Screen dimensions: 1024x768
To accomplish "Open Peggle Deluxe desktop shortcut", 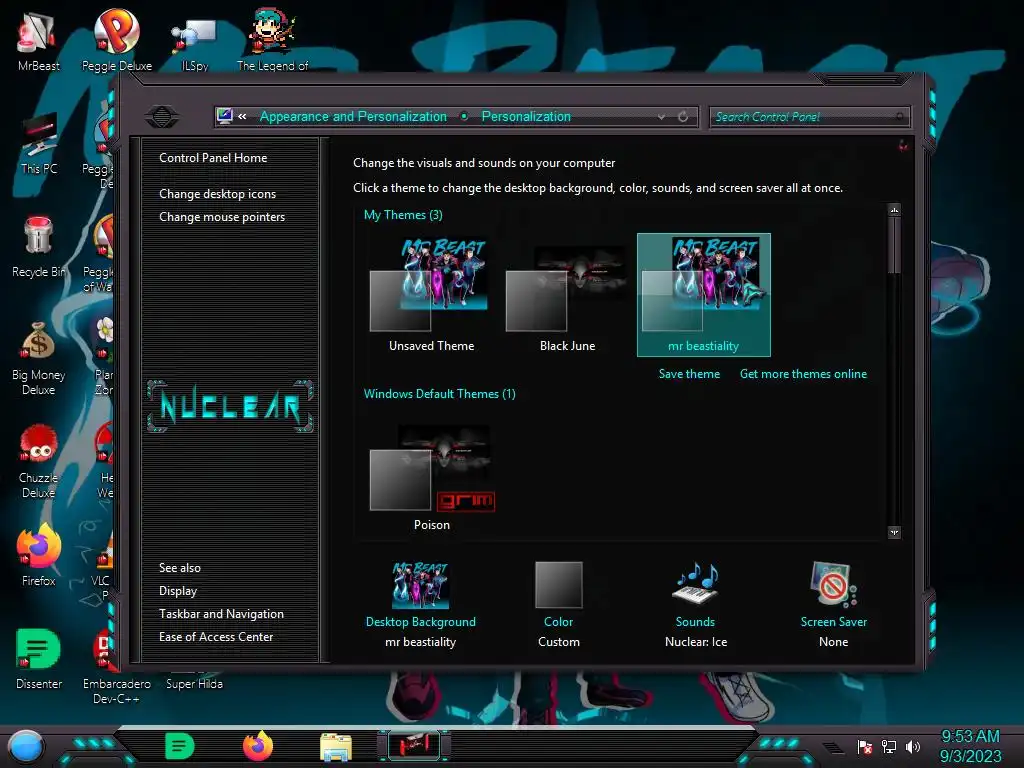I will (117, 41).
